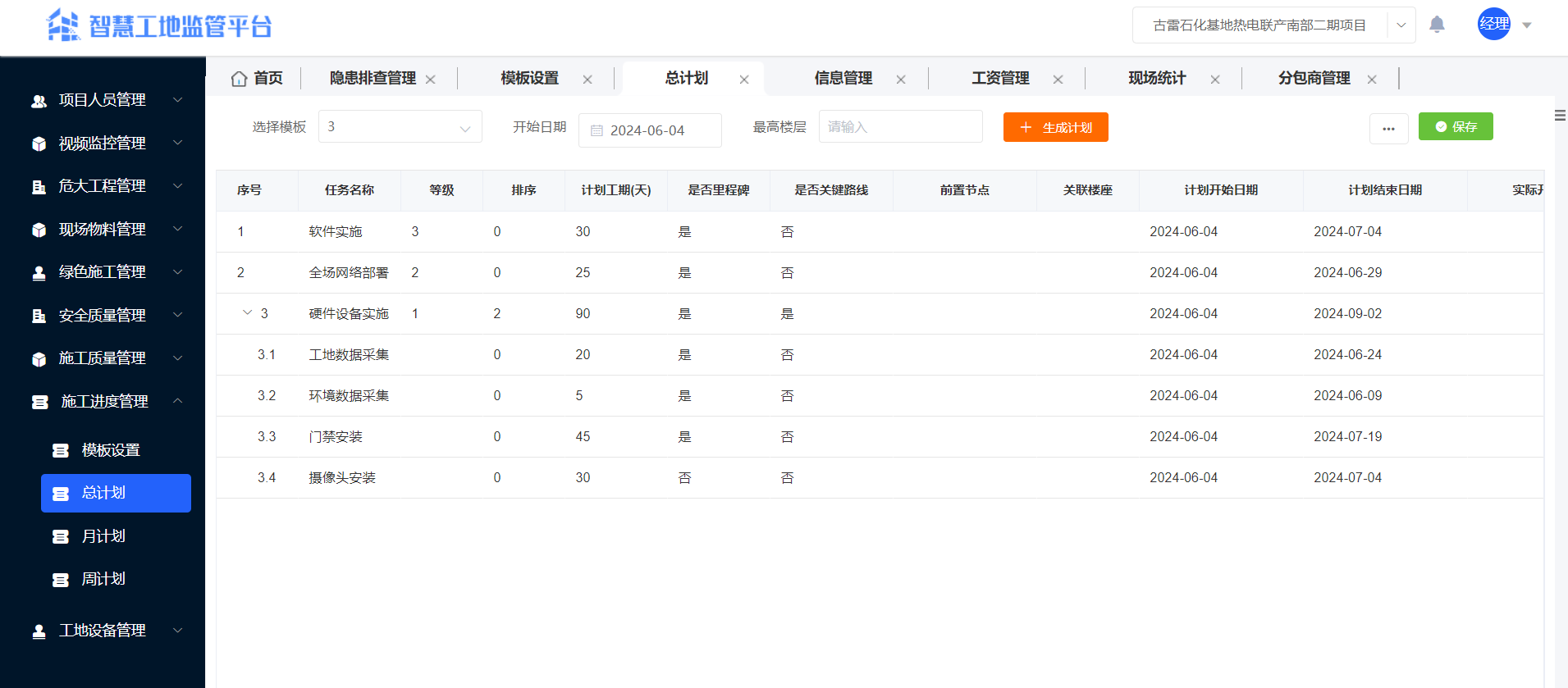
Task: Click the right-edge panel toggle lines
Action: pyautogui.click(x=1561, y=116)
